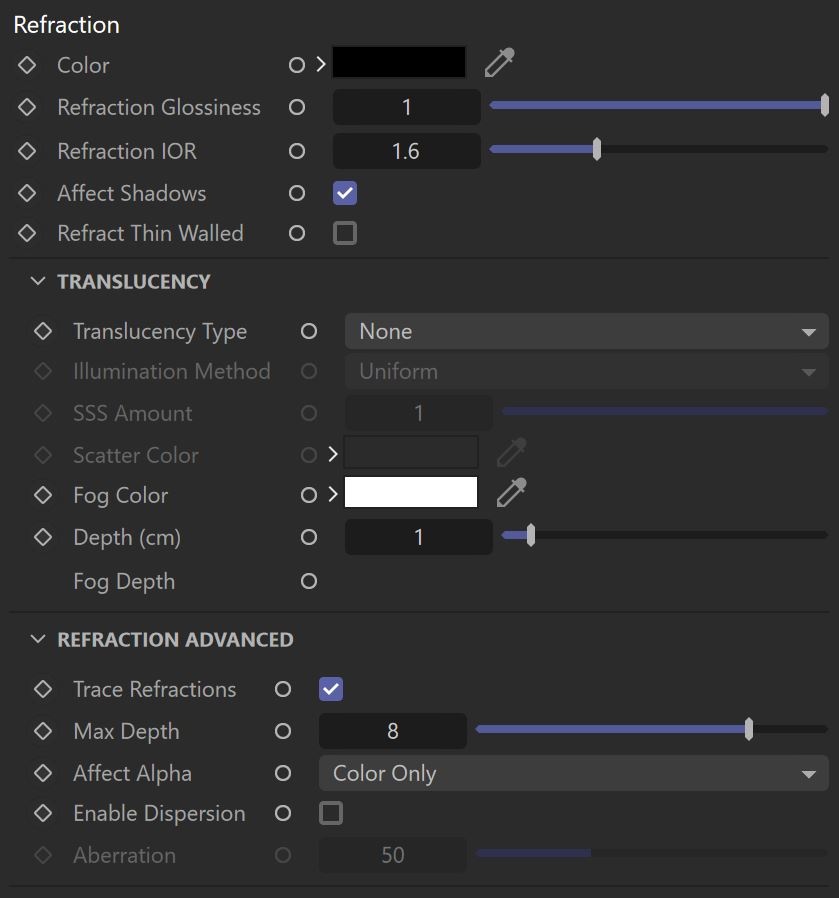
Task: Collapse the REFRACTION ADVANCED section
Action: tap(38, 639)
